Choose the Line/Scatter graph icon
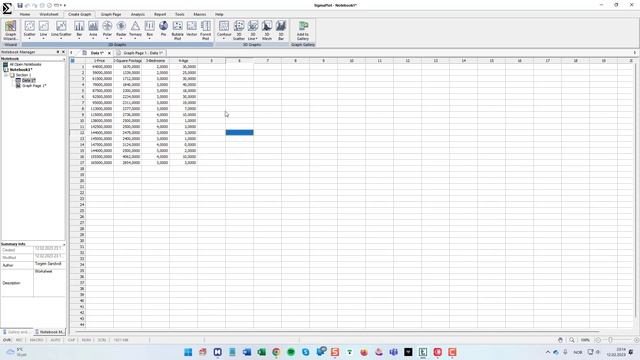 [x=61, y=29]
